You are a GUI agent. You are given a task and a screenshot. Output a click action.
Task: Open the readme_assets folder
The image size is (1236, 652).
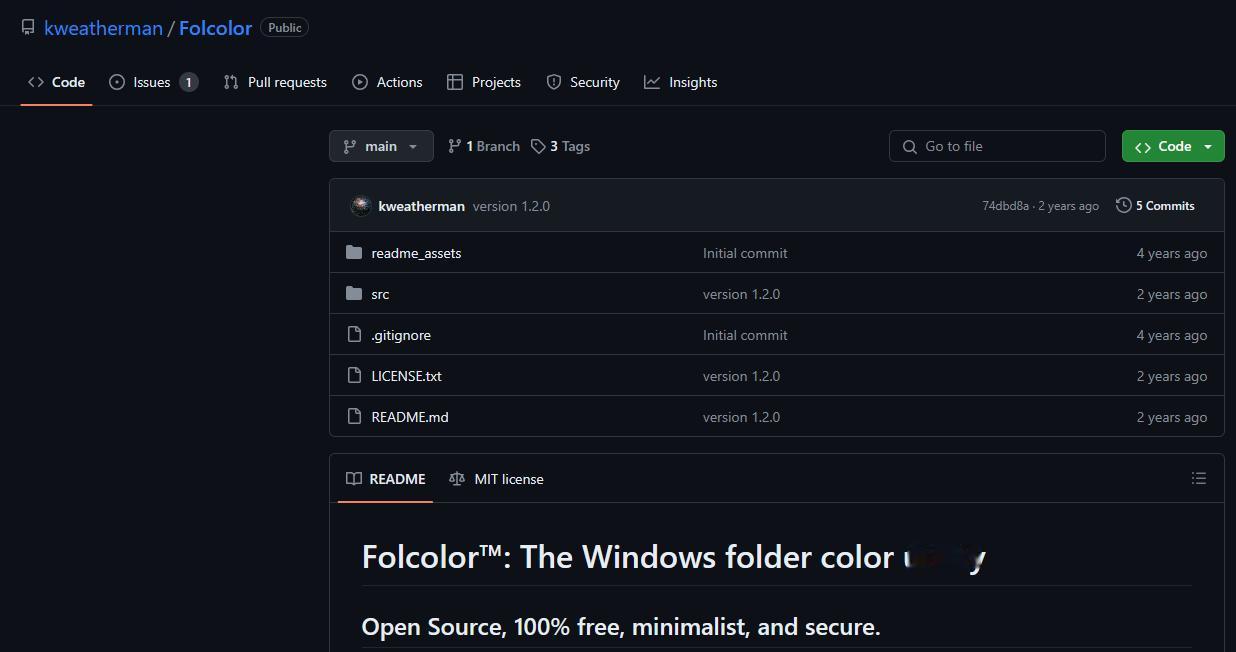(416, 253)
